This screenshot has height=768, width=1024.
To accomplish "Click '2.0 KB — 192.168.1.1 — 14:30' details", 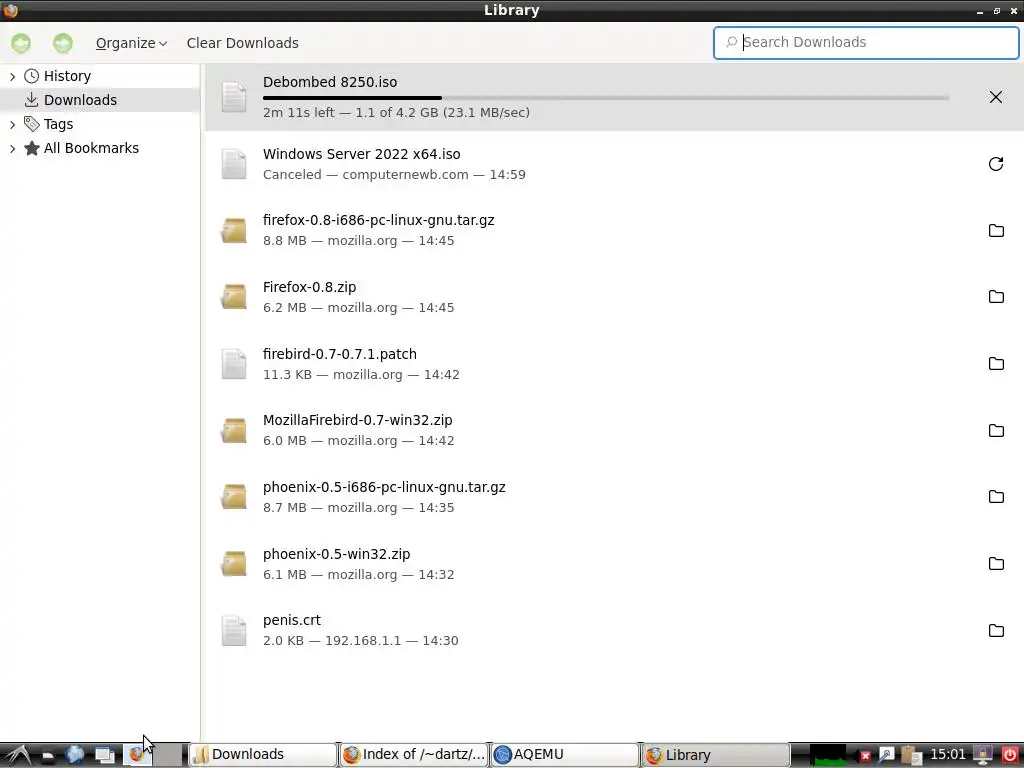I will (360, 641).
